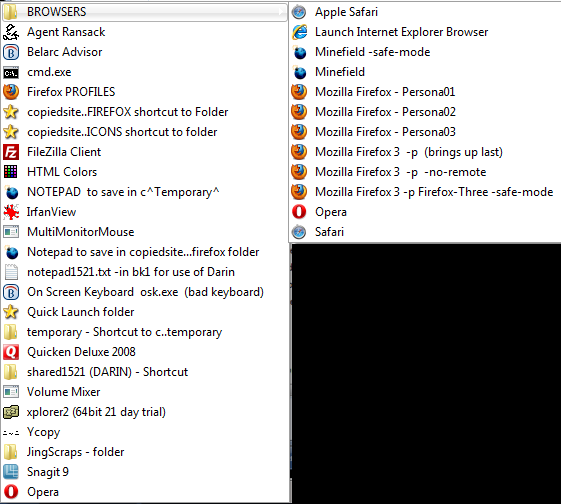561x504 pixels.
Task: Choose Mozilla Firefox 3 -p -no-remote
Action: tap(425, 172)
